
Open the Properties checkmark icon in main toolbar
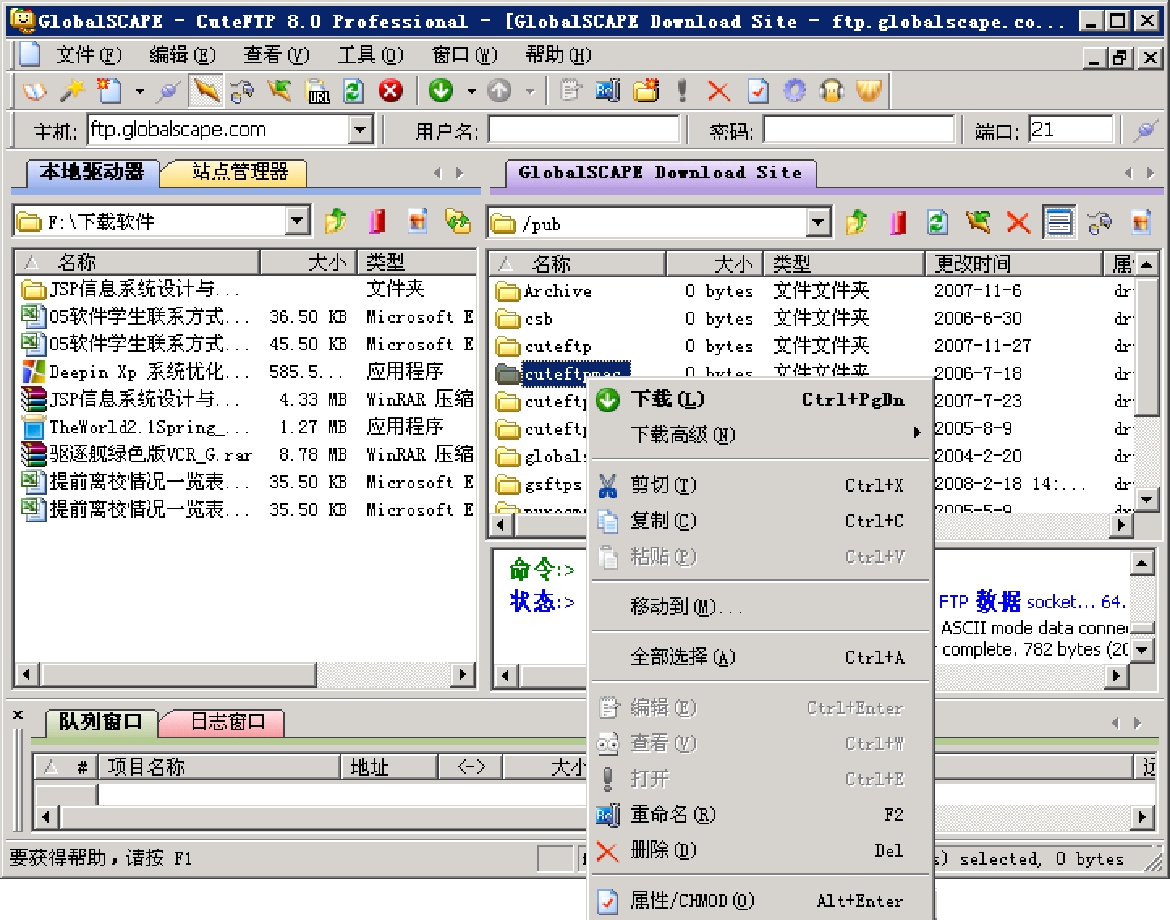pos(757,92)
